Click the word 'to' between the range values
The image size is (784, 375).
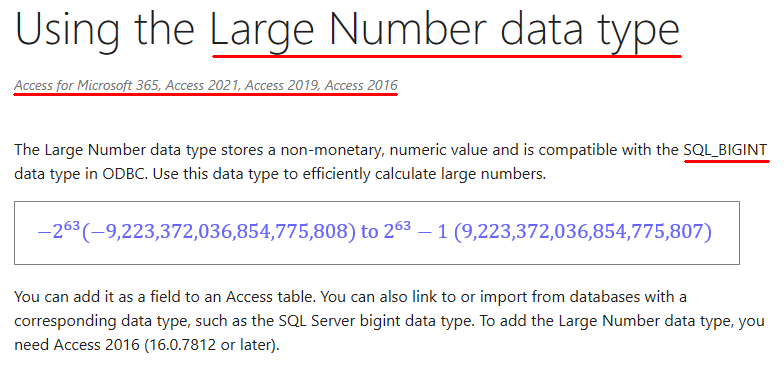point(369,233)
